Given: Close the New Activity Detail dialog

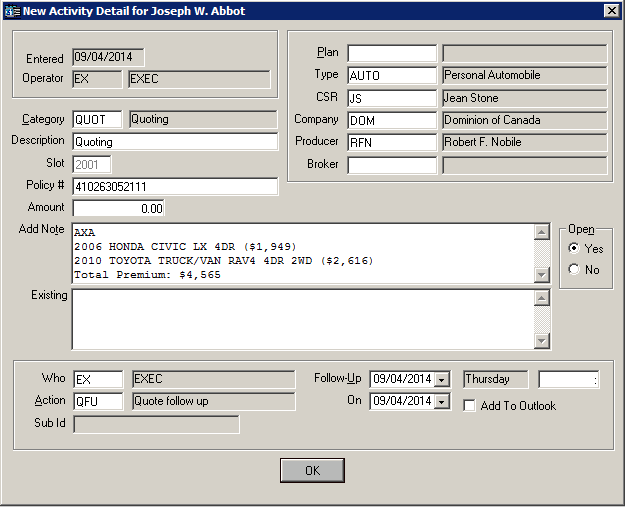Looking at the screenshot, I should pyautogui.click(x=611, y=11).
